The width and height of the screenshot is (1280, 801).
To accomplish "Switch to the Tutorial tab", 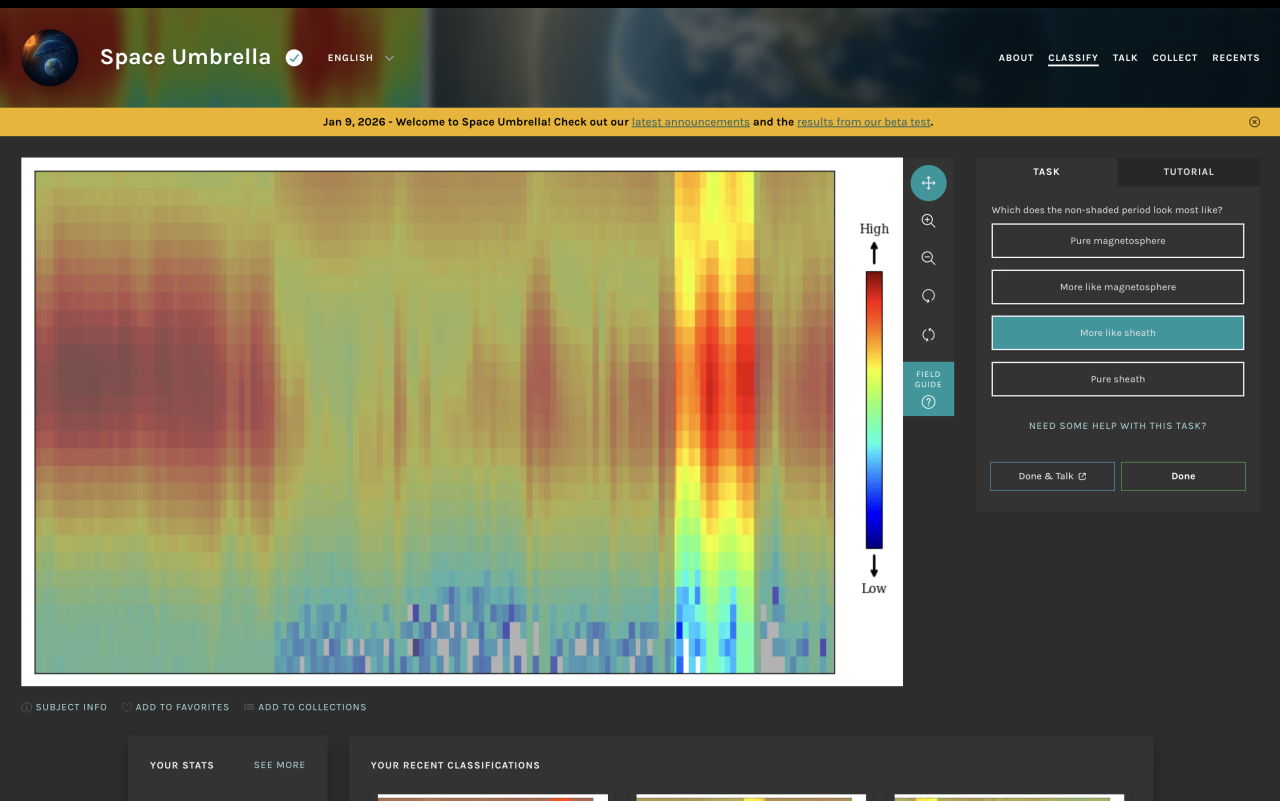I will click(1188, 172).
